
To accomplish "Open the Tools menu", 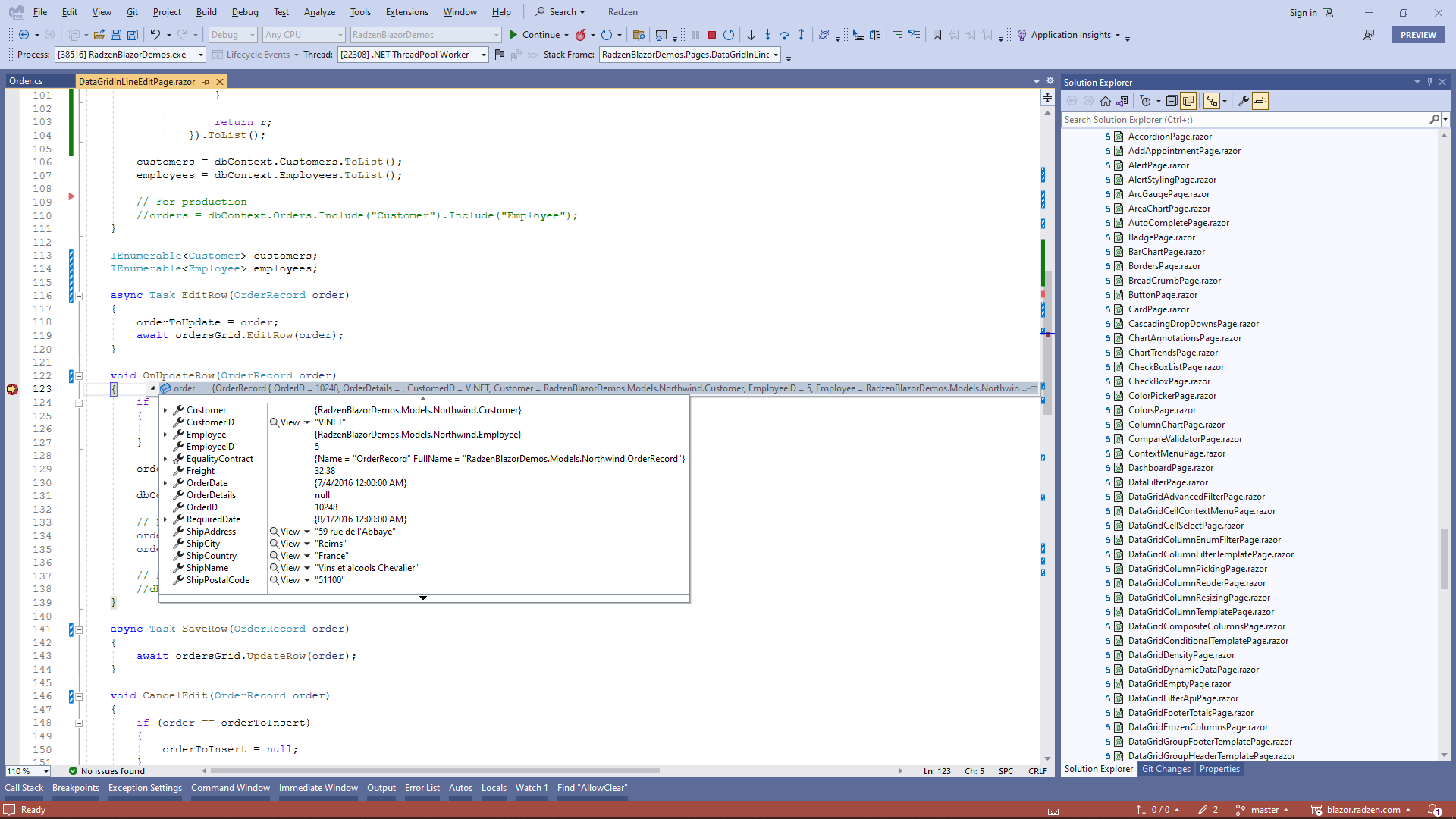I will pyautogui.click(x=360, y=11).
